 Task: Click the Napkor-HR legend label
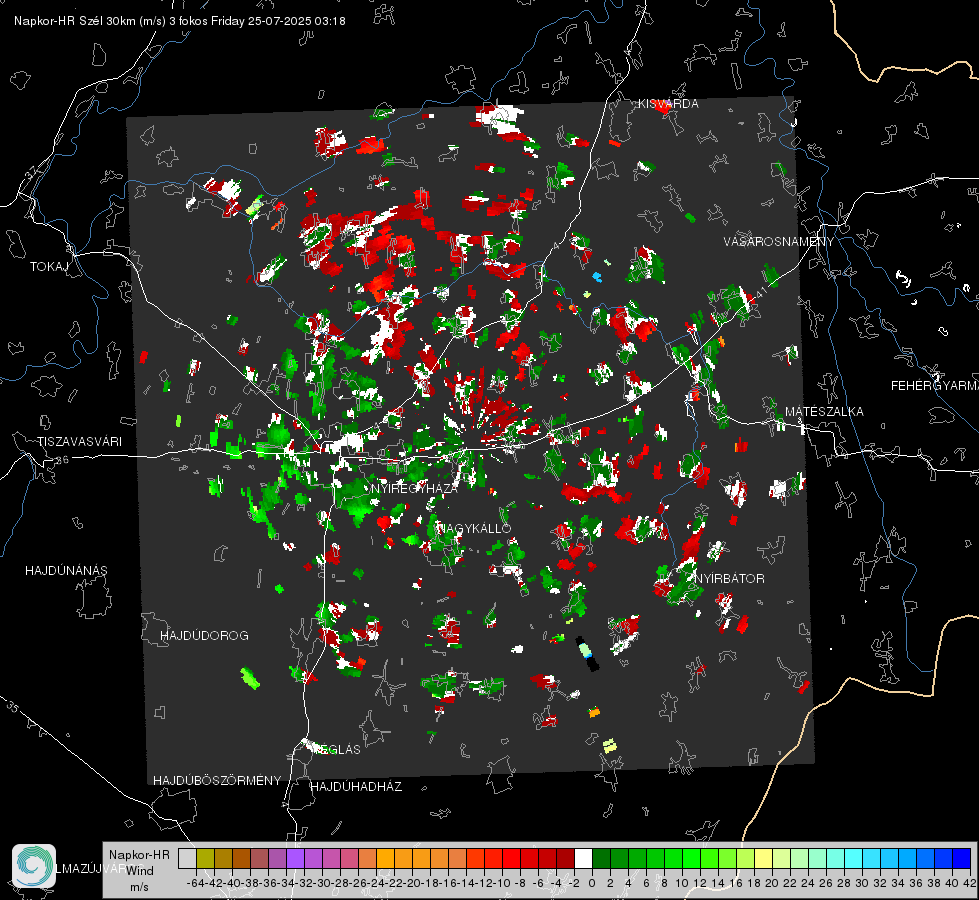point(139,855)
